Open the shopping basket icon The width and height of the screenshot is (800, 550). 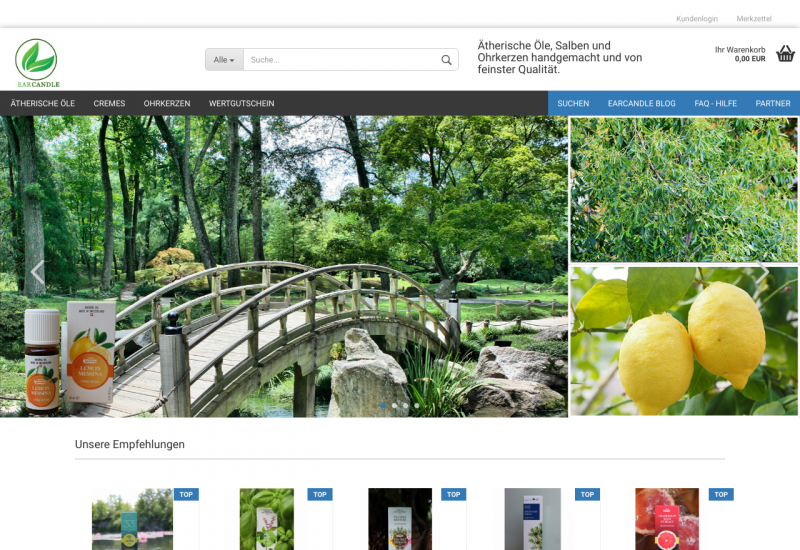pos(785,54)
